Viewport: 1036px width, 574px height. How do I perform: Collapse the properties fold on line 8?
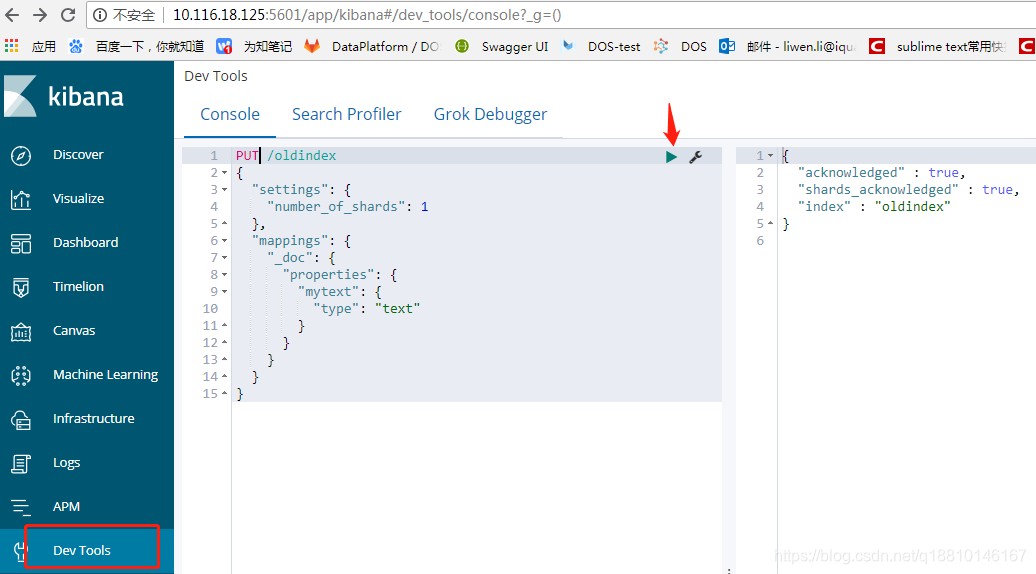click(225, 275)
